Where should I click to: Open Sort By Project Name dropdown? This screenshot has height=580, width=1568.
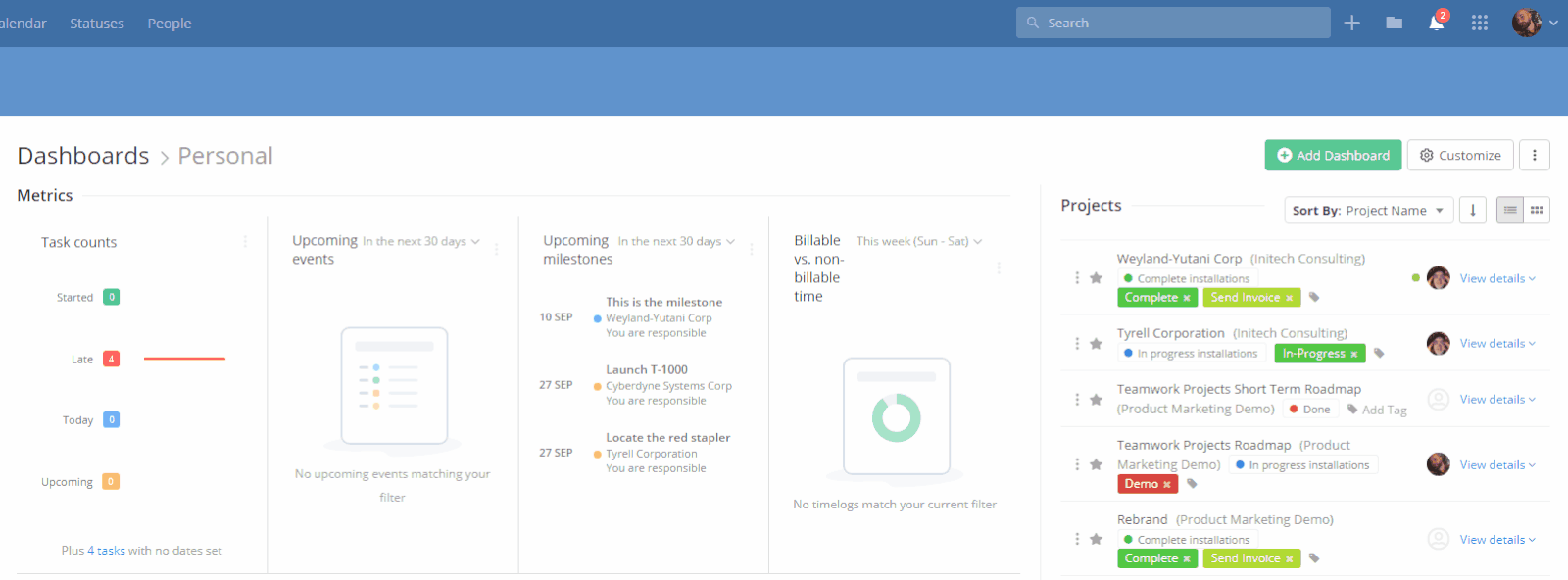tap(1368, 211)
